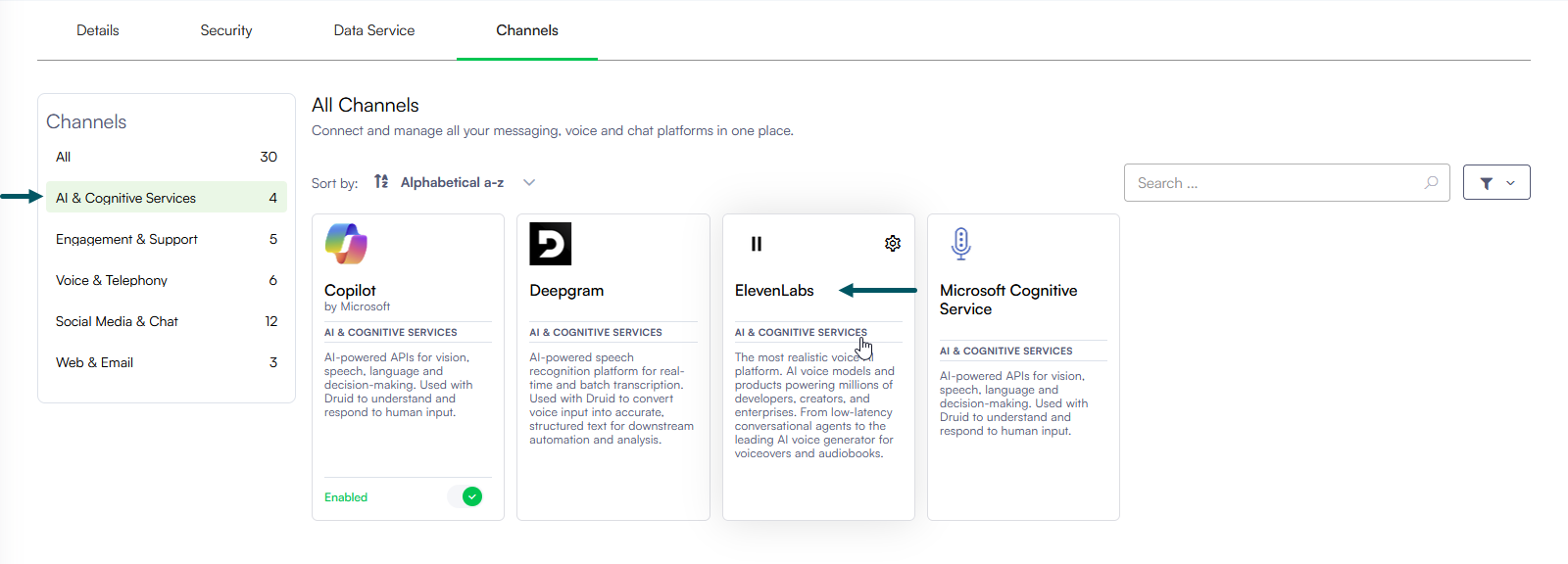Click the Deepgram logo icon

coord(550,244)
